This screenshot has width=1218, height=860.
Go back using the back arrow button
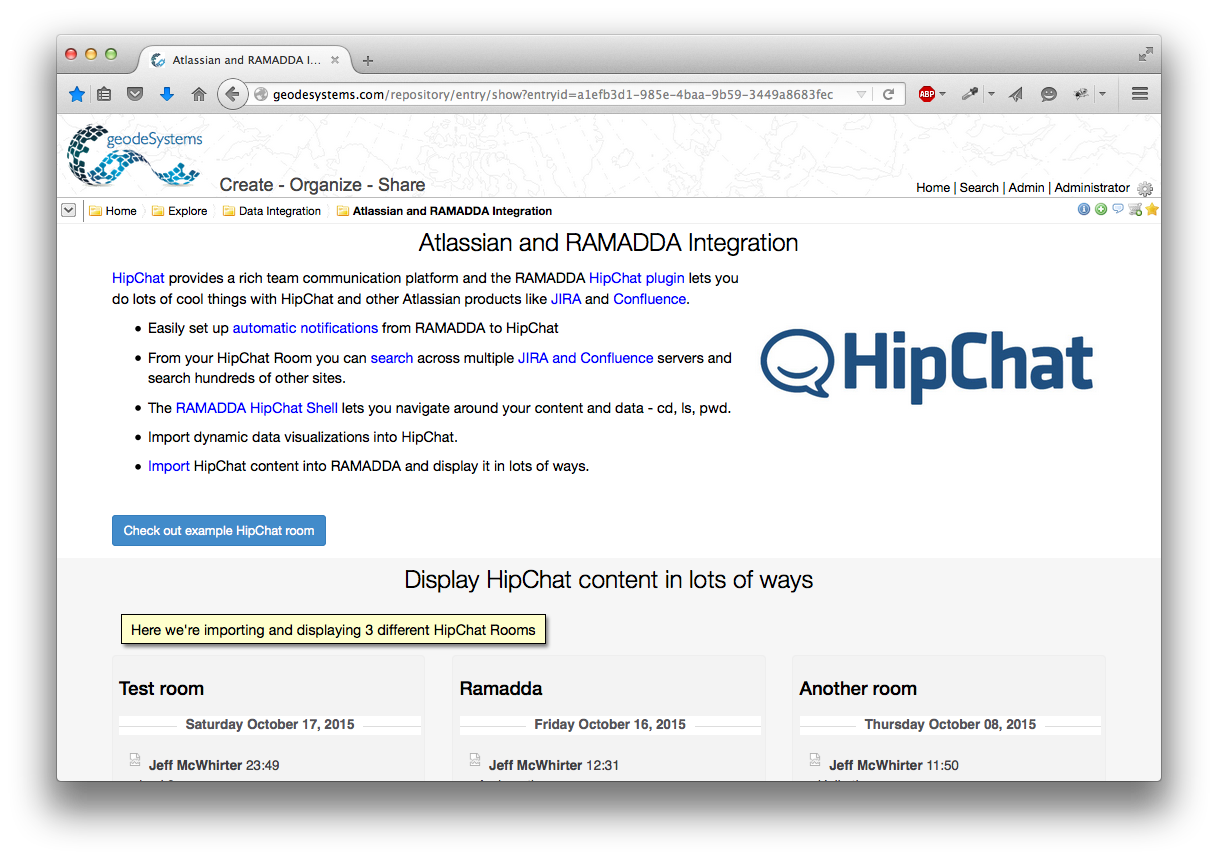point(232,94)
